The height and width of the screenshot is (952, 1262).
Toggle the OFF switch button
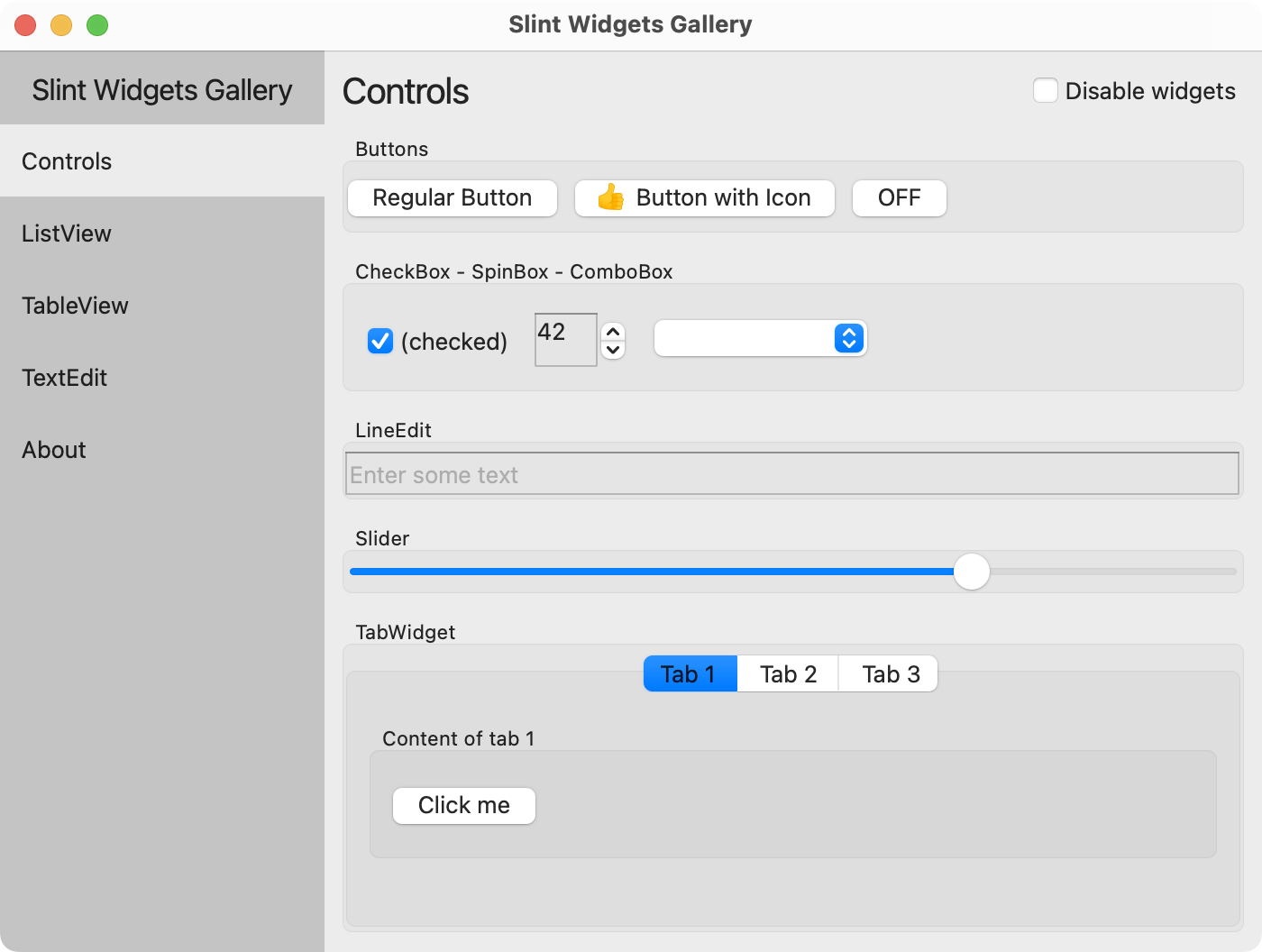pyautogui.click(x=899, y=197)
